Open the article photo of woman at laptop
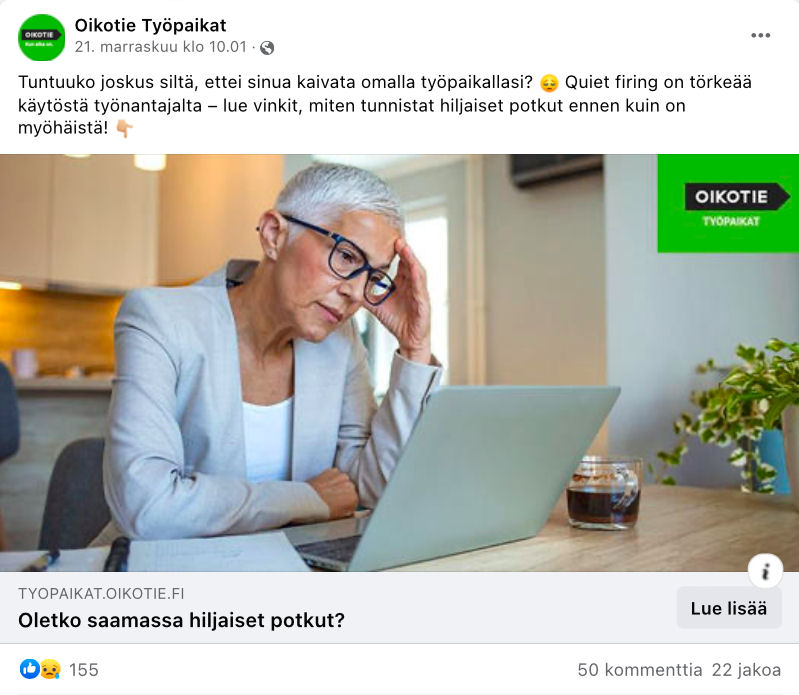The width and height of the screenshot is (799, 695). [400, 363]
